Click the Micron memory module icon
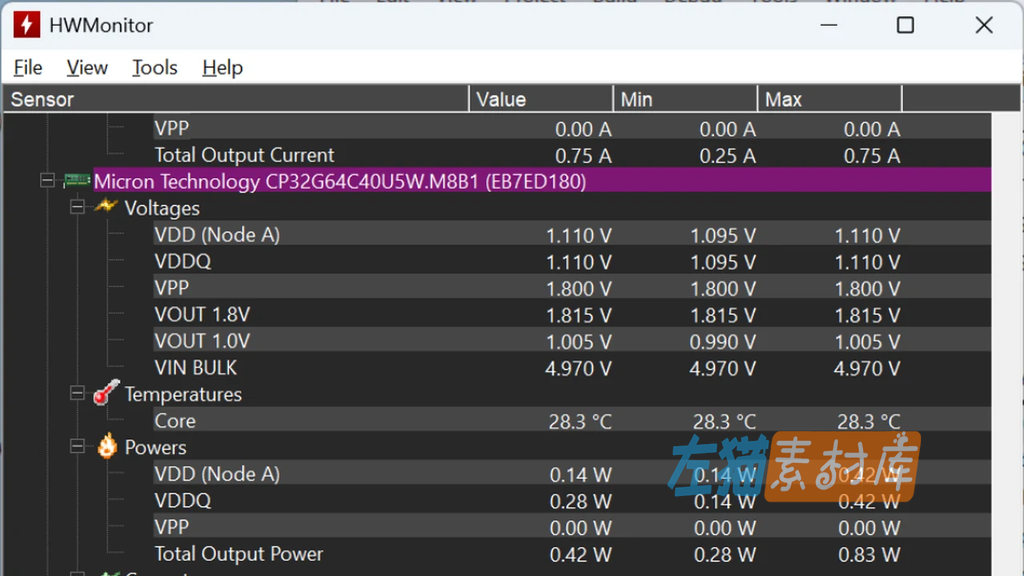The width and height of the screenshot is (1024, 576). (77, 180)
